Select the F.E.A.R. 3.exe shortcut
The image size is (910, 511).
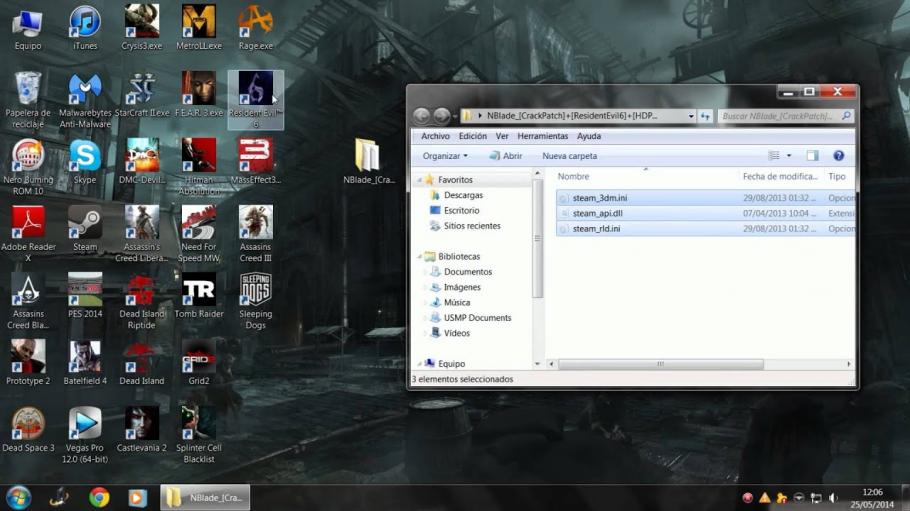tap(198, 95)
